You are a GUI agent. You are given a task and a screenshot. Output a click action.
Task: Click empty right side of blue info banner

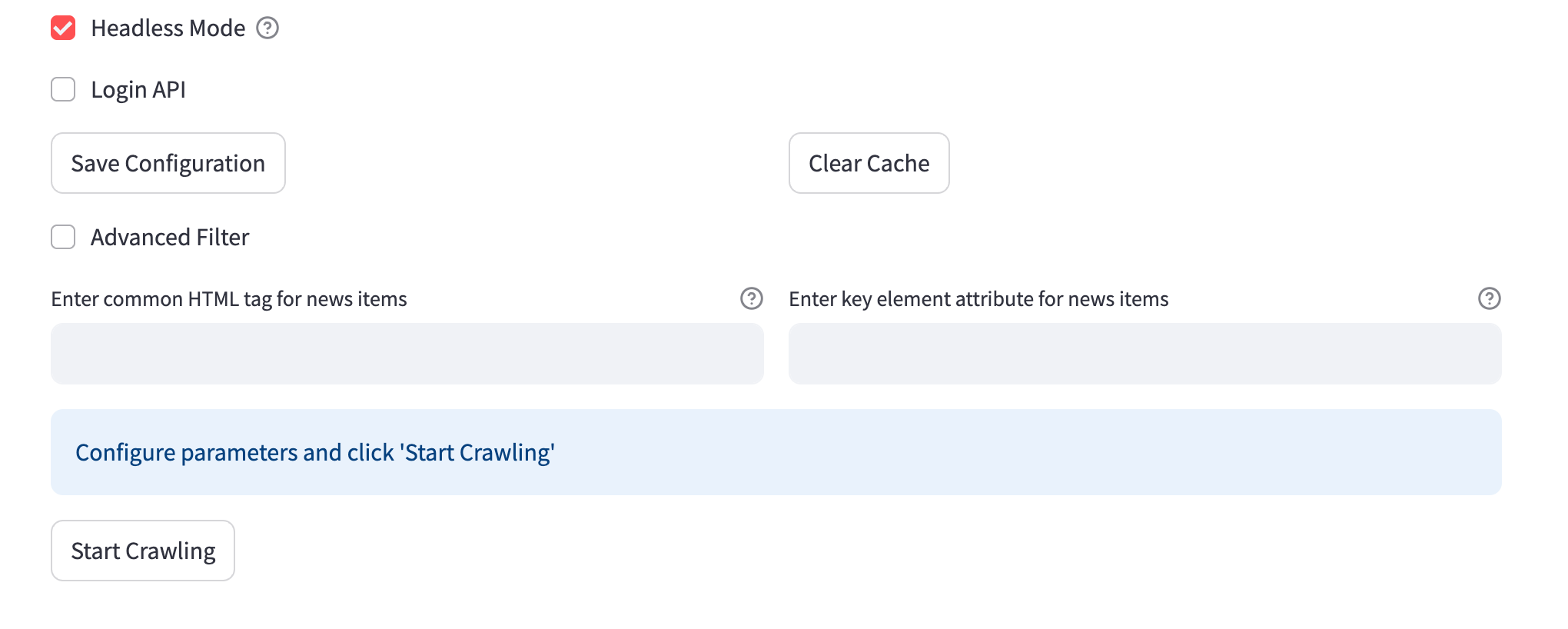[x=1153, y=452]
